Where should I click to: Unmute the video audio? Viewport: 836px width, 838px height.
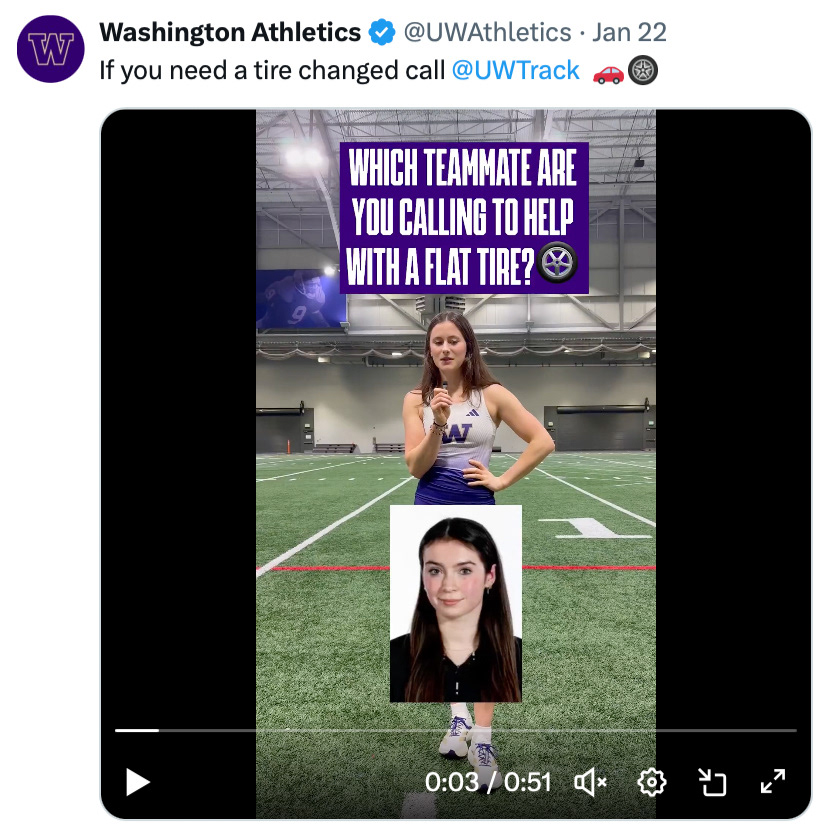click(590, 781)
